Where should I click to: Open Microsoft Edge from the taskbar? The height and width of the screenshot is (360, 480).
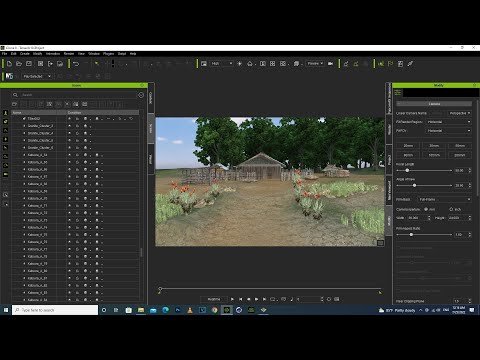pos(165,310)
